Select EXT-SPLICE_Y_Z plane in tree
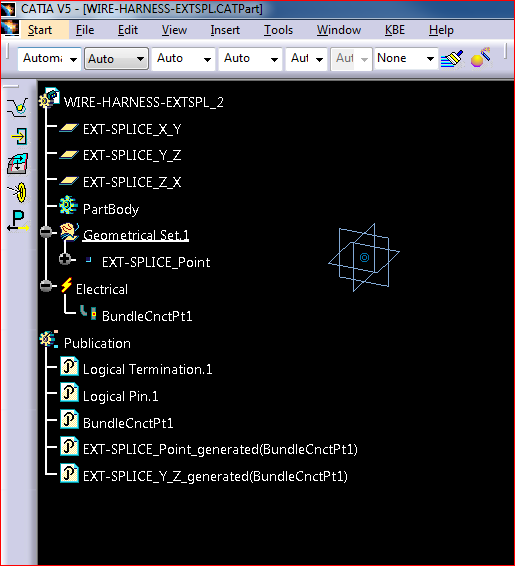Screen dimensions: 515x566 pos(132,156)
